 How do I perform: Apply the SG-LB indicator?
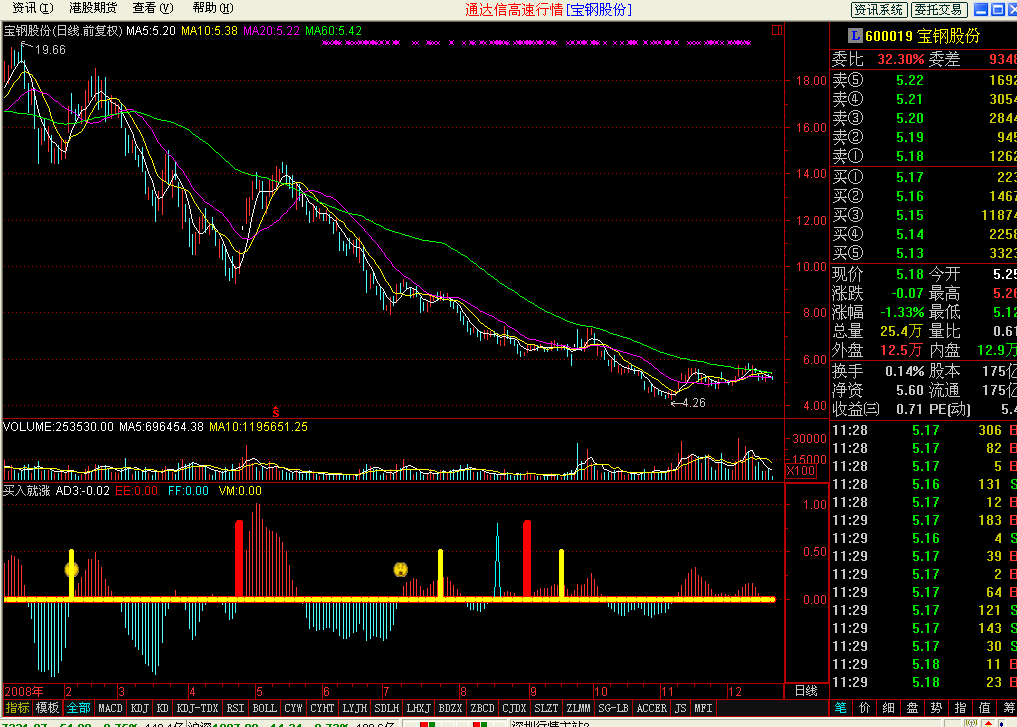[613, 708]
